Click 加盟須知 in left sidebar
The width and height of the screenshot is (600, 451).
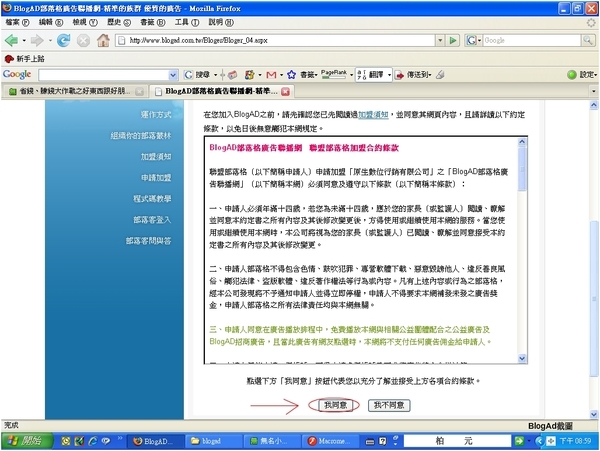click(x=156, y=156)
